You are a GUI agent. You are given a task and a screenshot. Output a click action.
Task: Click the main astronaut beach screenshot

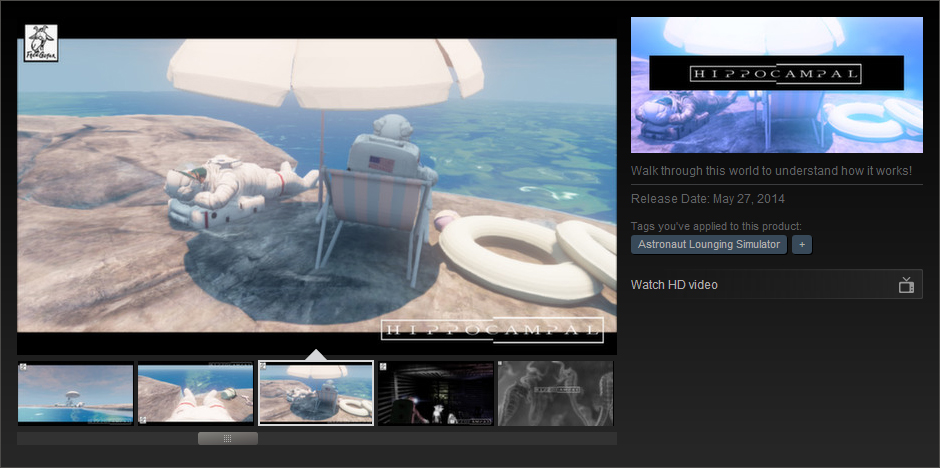point(317,186)
